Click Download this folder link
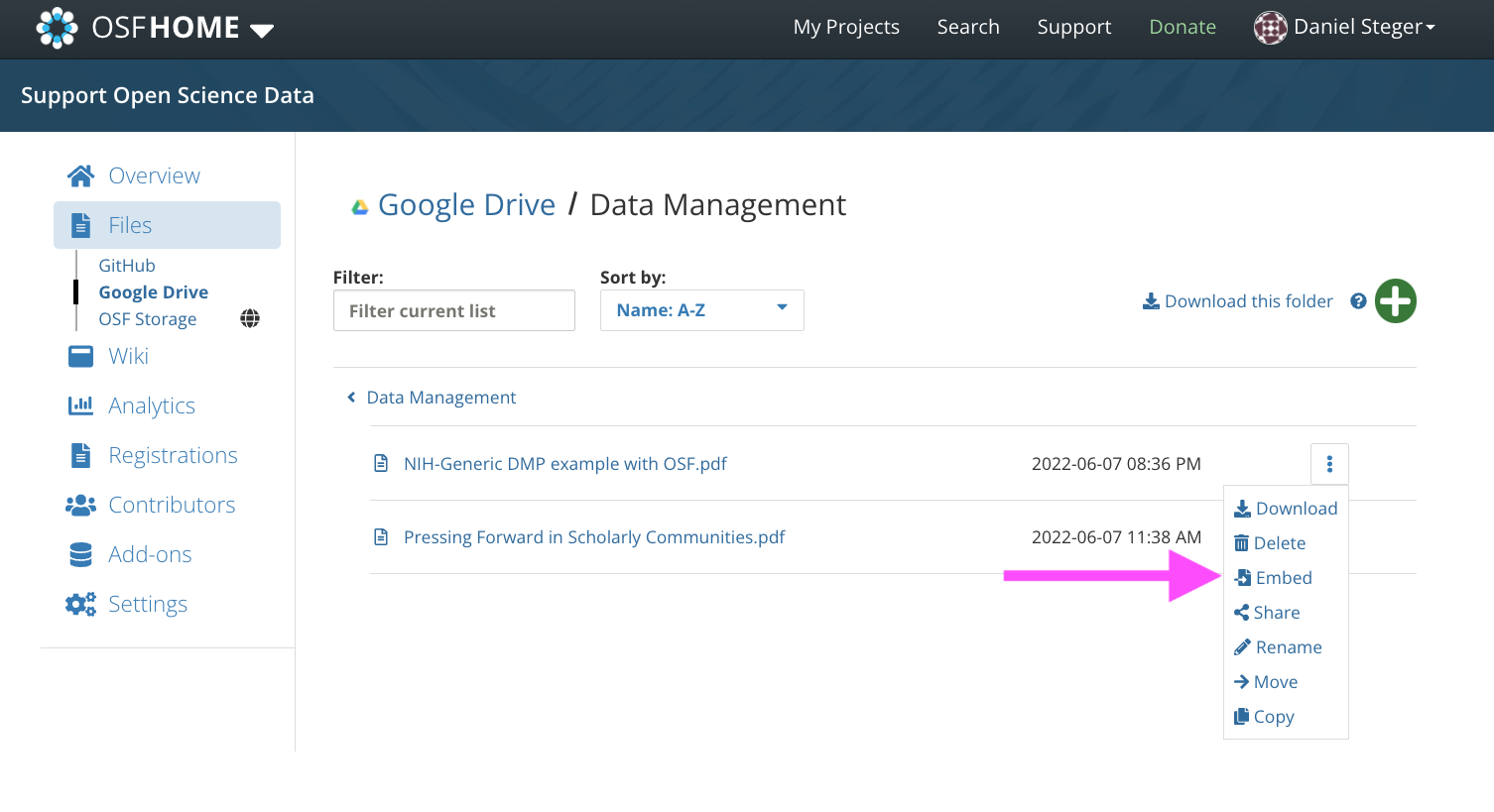Screen dimensions: 1494x812 click(1249, 300)
